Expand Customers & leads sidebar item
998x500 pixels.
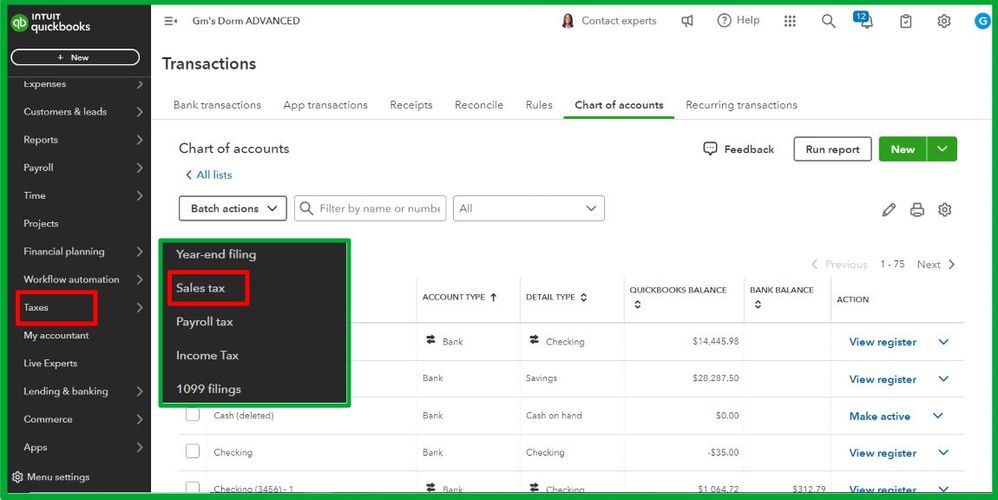[139, 112]
